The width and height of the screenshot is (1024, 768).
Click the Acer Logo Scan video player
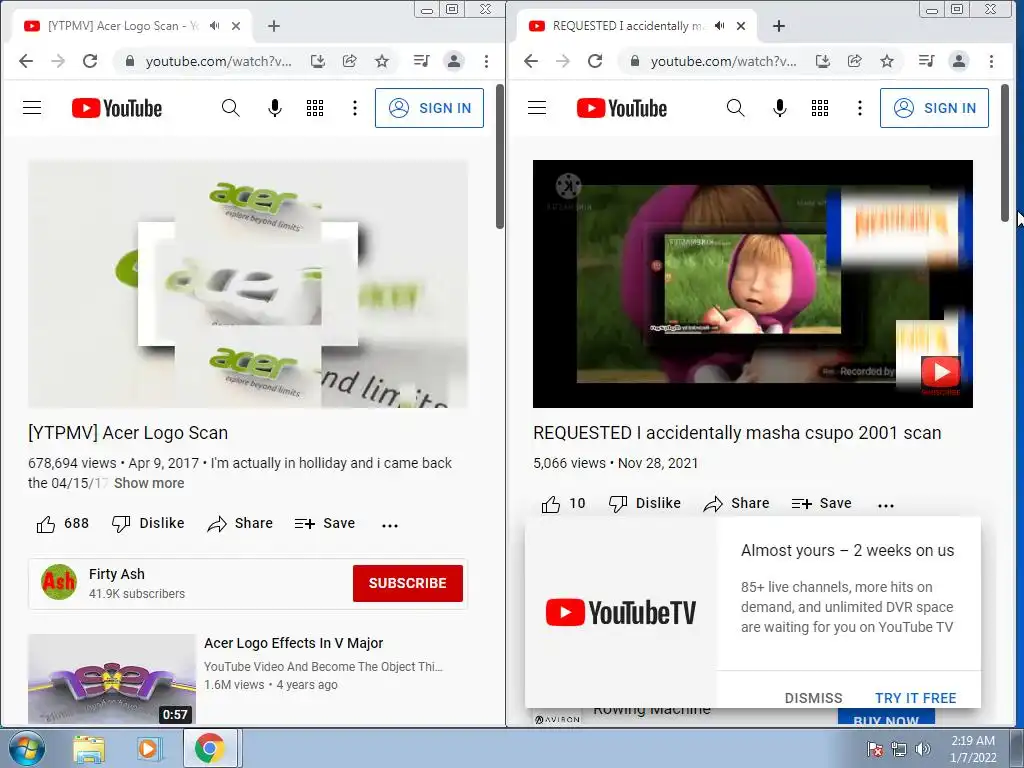248,284
